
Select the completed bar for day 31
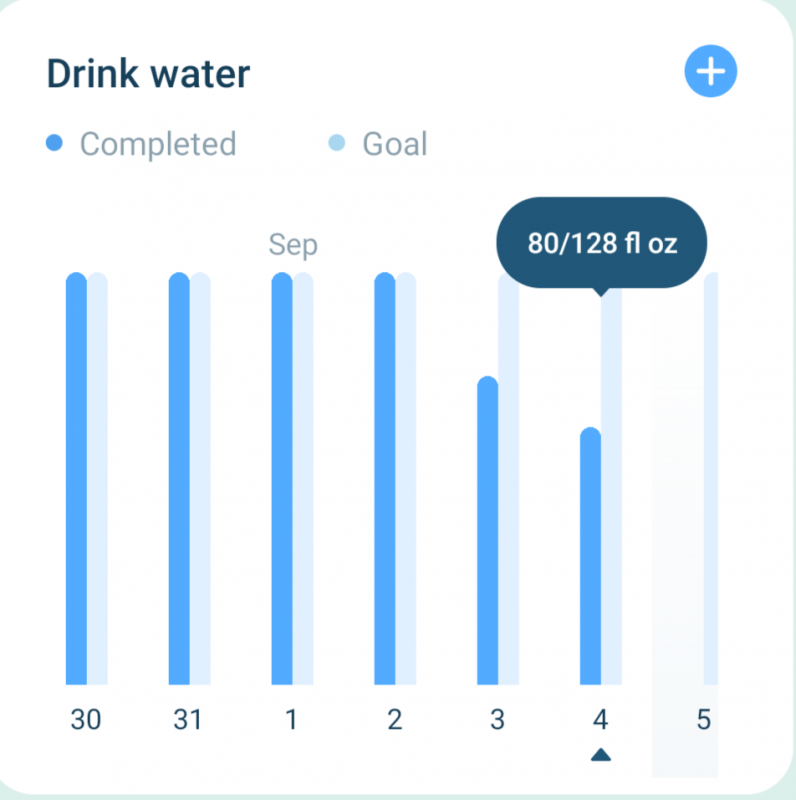[x=179, y=480]
